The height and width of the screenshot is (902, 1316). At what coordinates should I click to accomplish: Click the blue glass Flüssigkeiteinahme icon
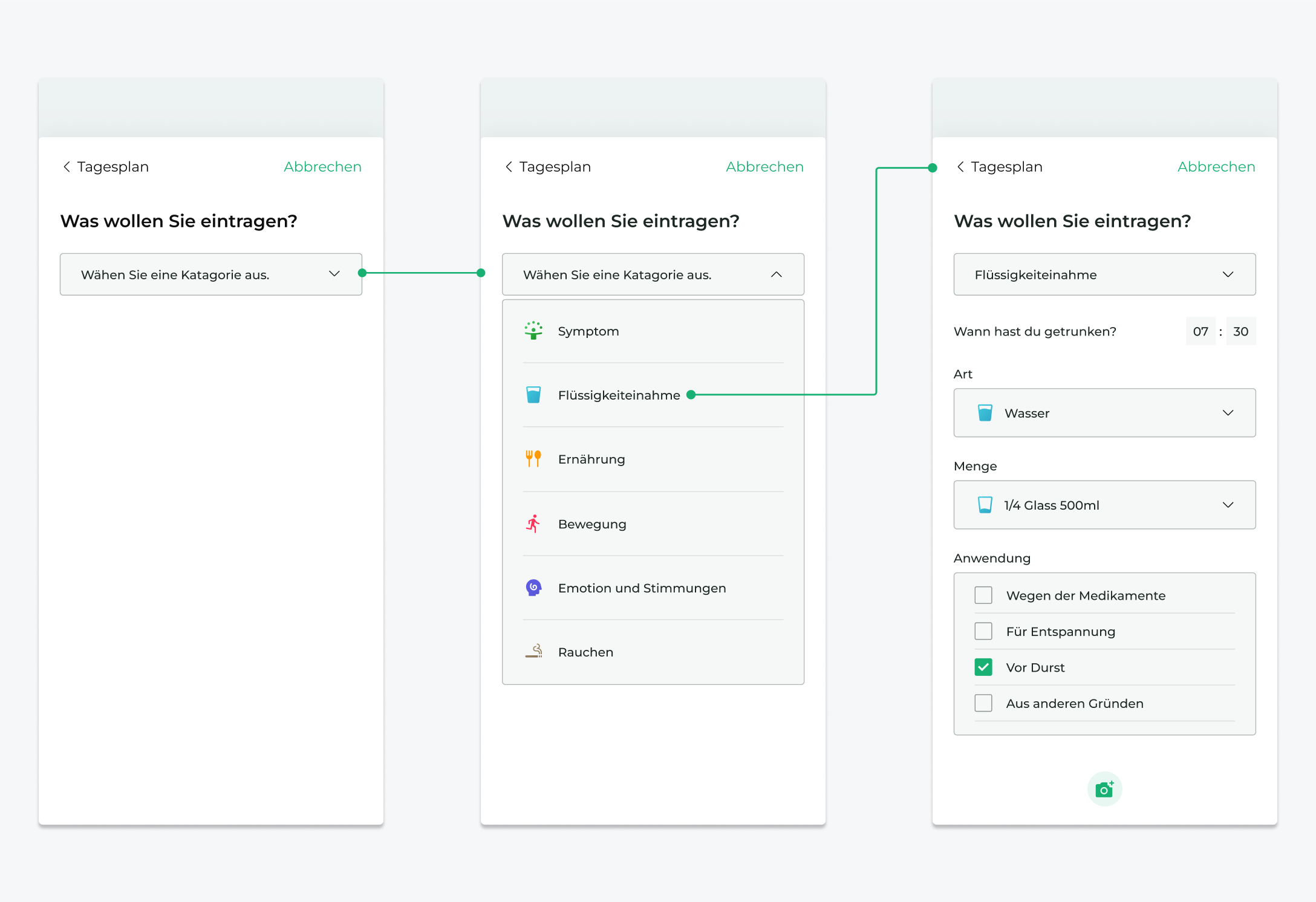[533, 395]
